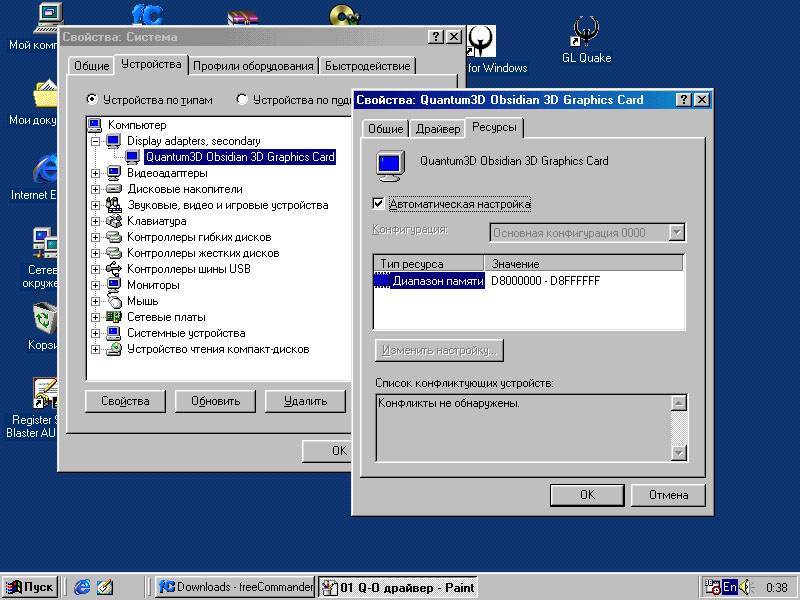800x600 pixels.
Task: Click the Контроллеры гибких дисков icon
Action: pos(114,237)
